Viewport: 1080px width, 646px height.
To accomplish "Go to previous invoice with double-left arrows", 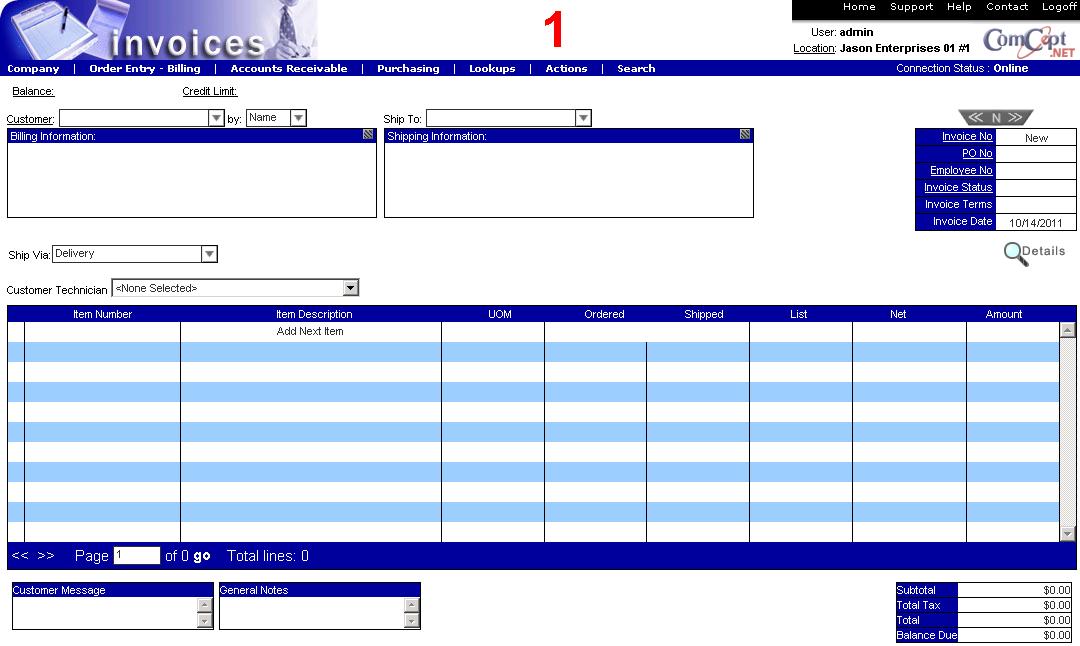I will pyautogui.click(x=975, y=118).
